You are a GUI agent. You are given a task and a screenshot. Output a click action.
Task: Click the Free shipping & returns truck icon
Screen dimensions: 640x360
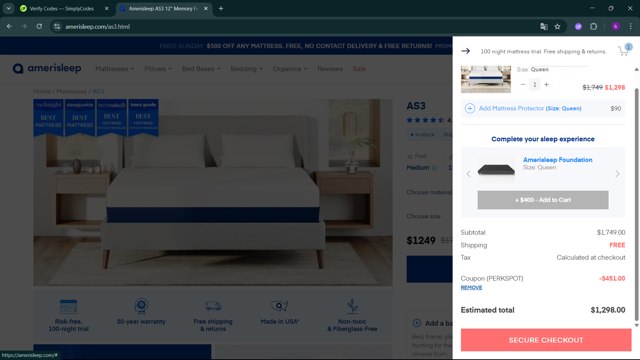pos(213,306)
